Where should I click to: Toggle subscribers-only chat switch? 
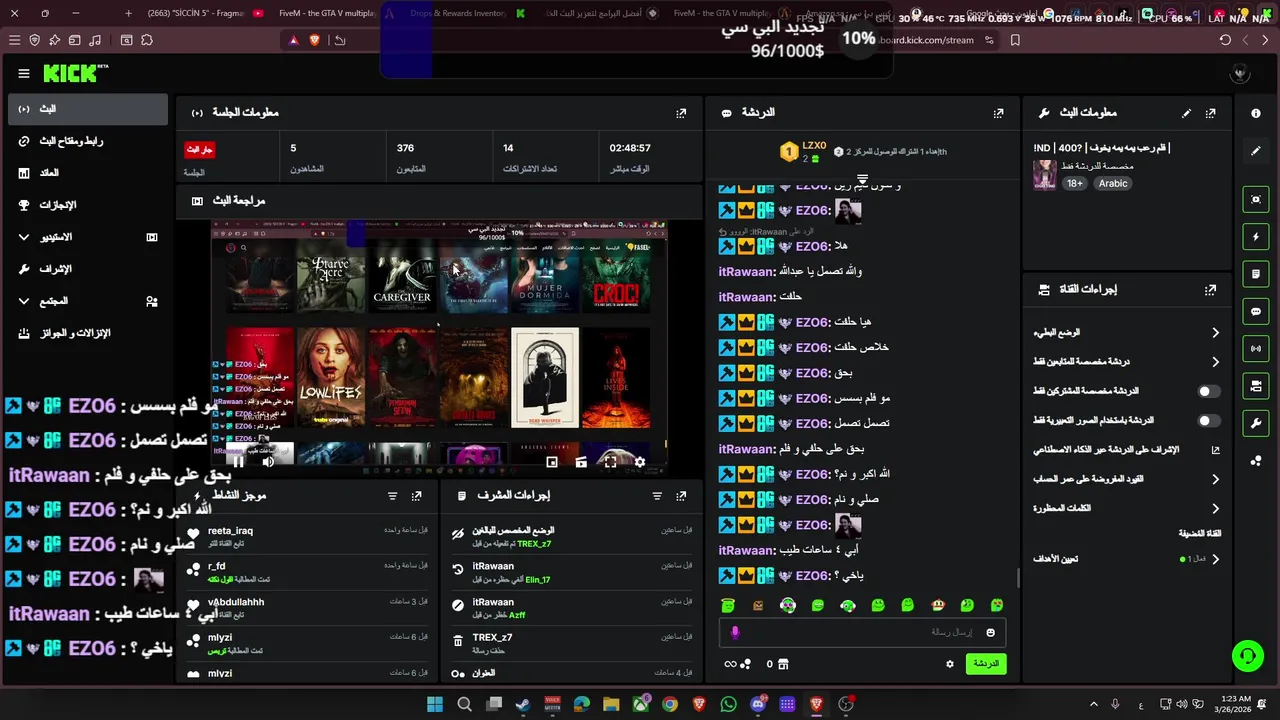(1209, 391)
